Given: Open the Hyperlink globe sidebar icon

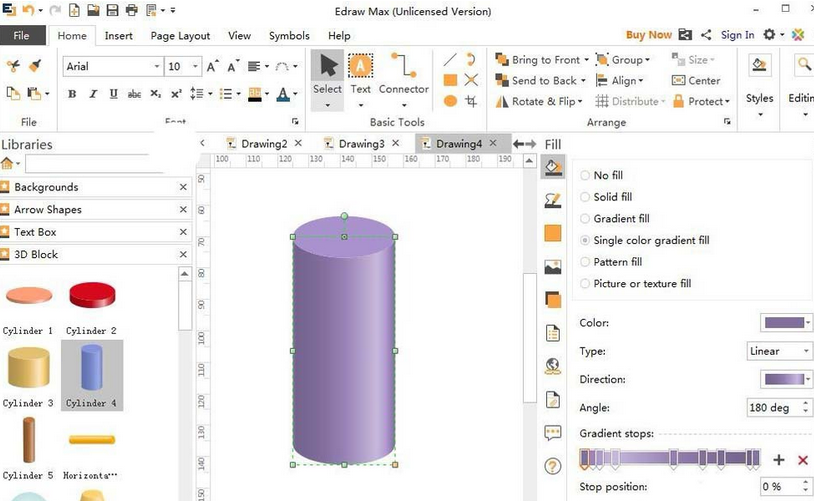Looking at the screenshot, I should (553, 366).
